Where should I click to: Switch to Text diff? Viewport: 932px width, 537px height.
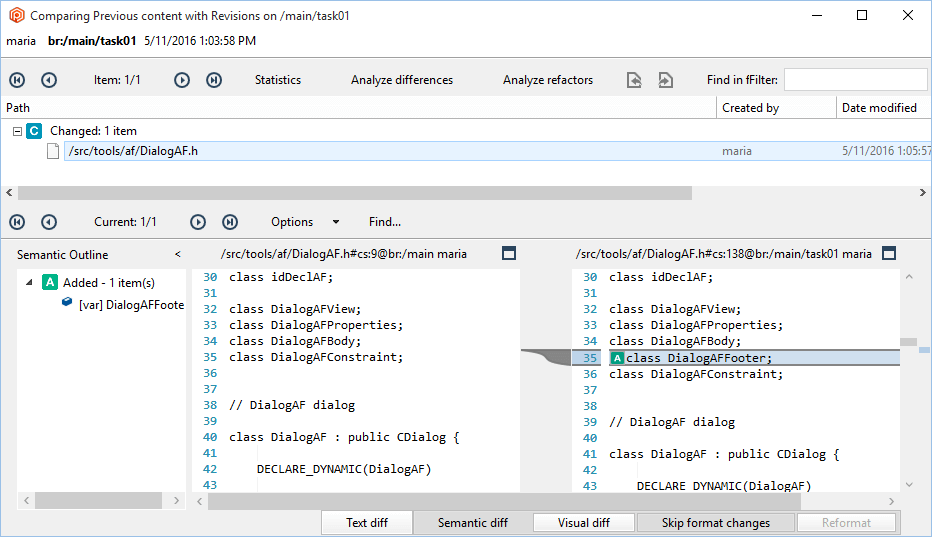[367, 523]
